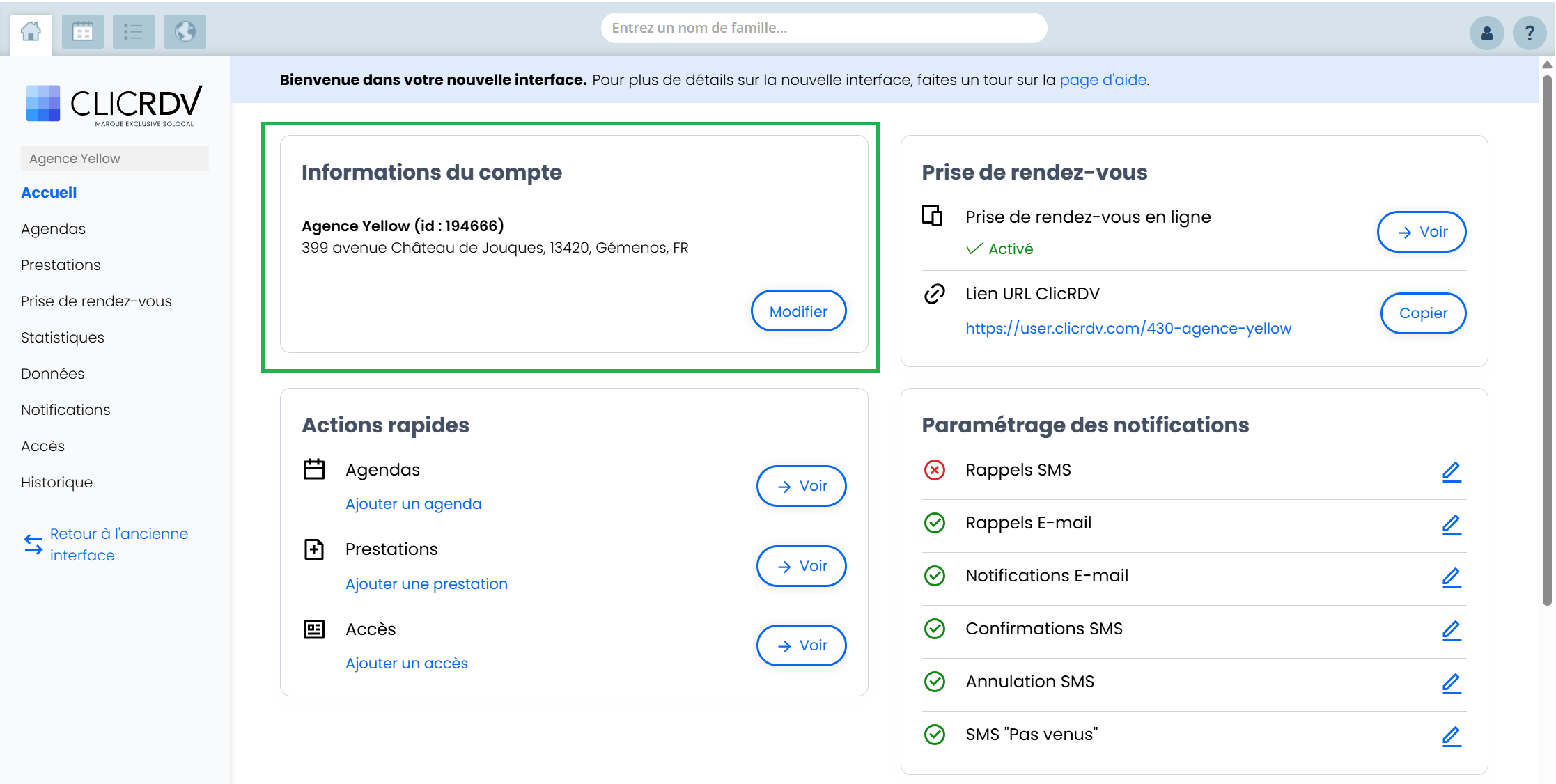Edit Annulation SMS with the pencil icon

click(x=1452, y=683)
